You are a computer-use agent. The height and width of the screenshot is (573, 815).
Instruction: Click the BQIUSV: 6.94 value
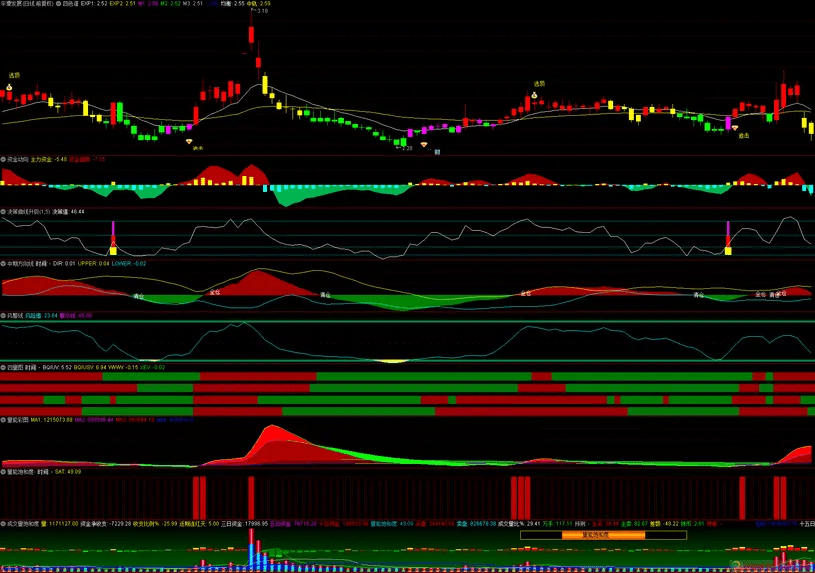[x=91, y=368]
